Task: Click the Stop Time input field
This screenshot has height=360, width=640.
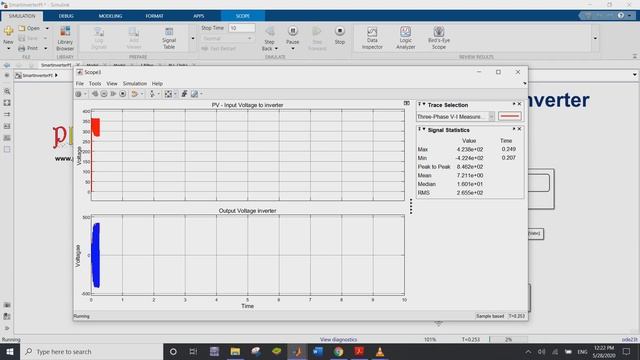Action: pos(242,28)
